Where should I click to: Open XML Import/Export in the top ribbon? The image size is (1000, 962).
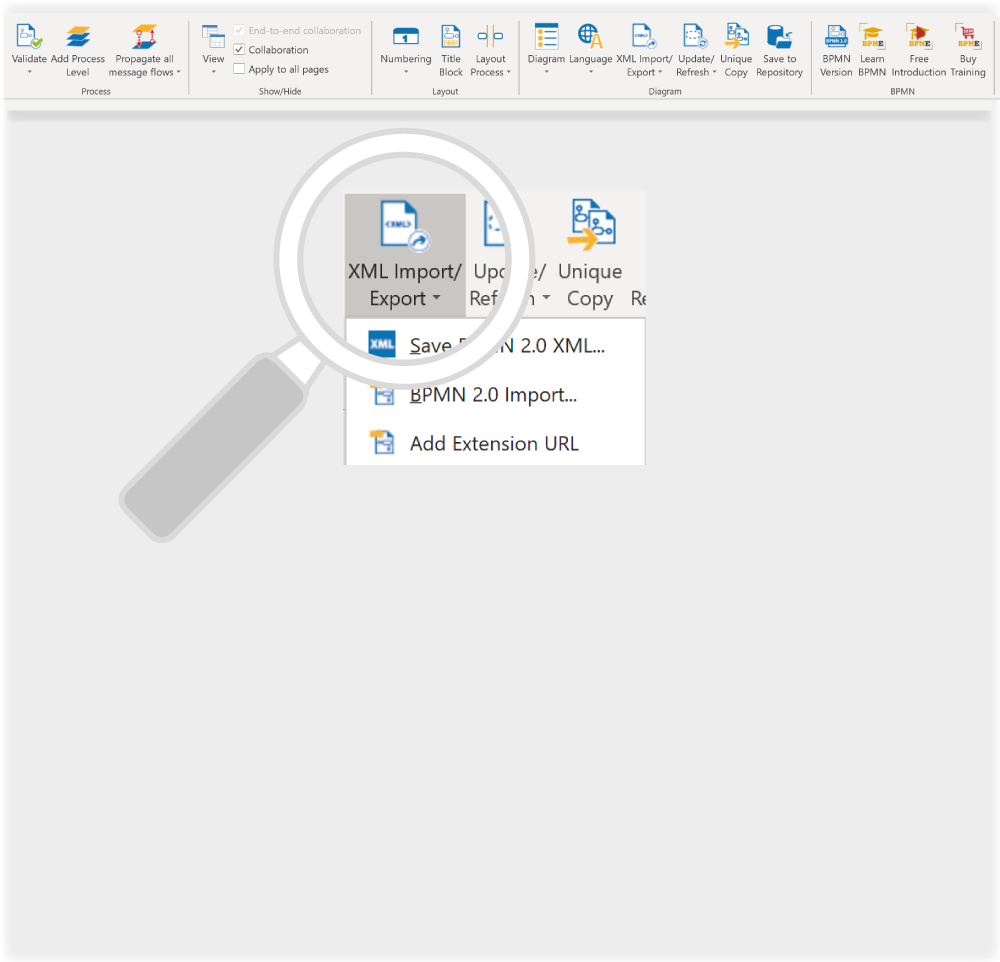[x=644, y=51]
